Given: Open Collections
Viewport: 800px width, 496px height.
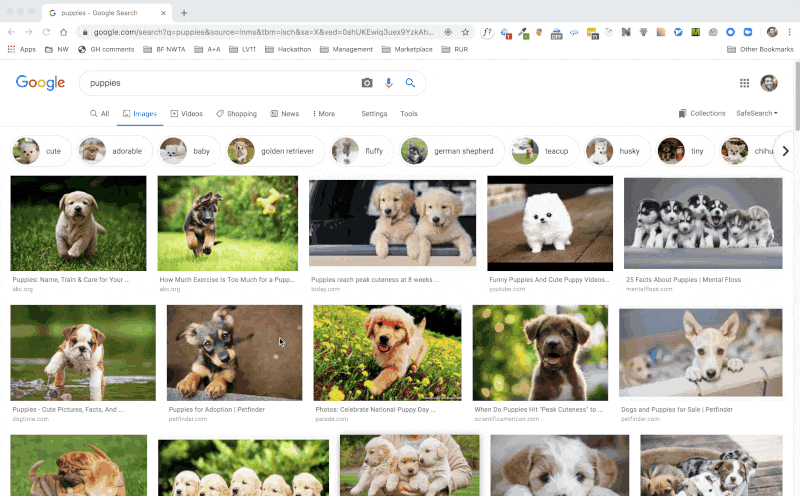Looking at the screenshot, I should point(702,113).
